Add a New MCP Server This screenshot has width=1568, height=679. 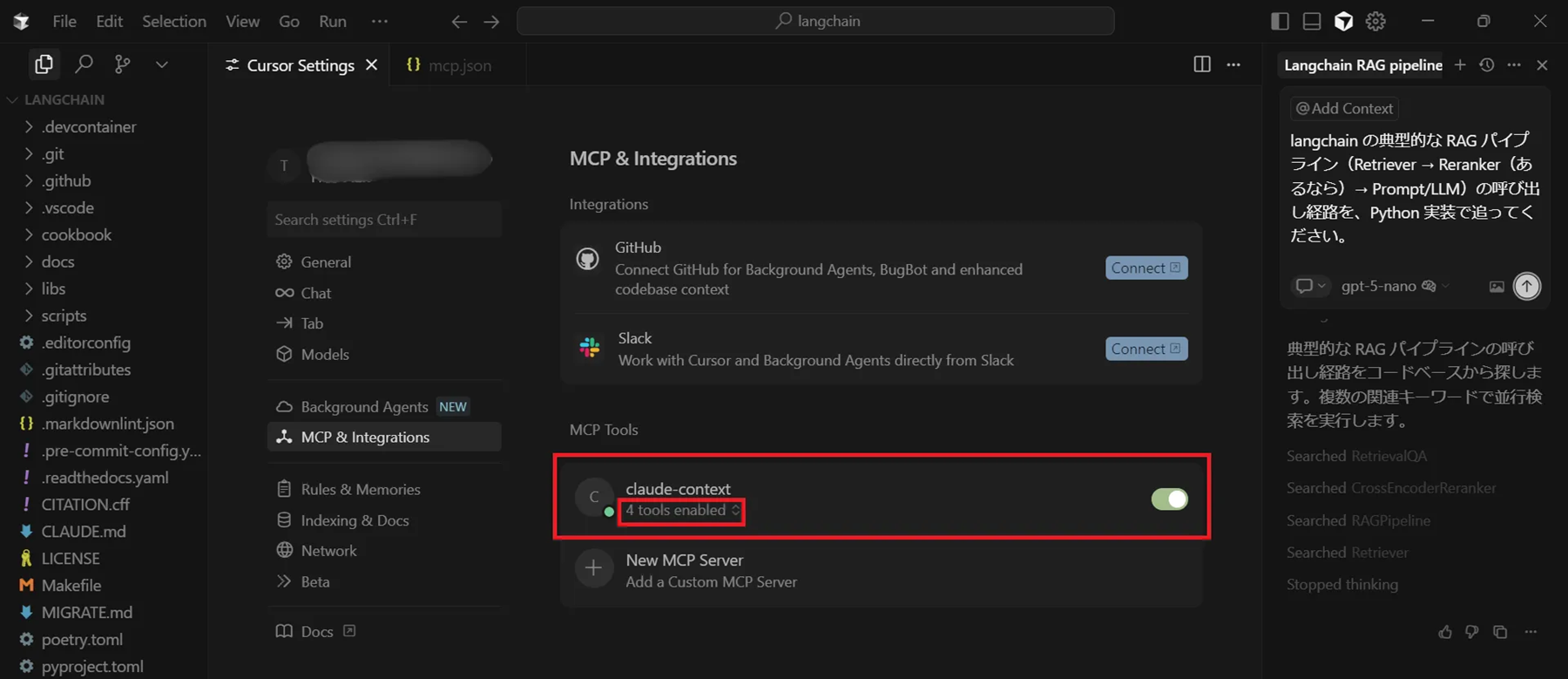(685, 570)
